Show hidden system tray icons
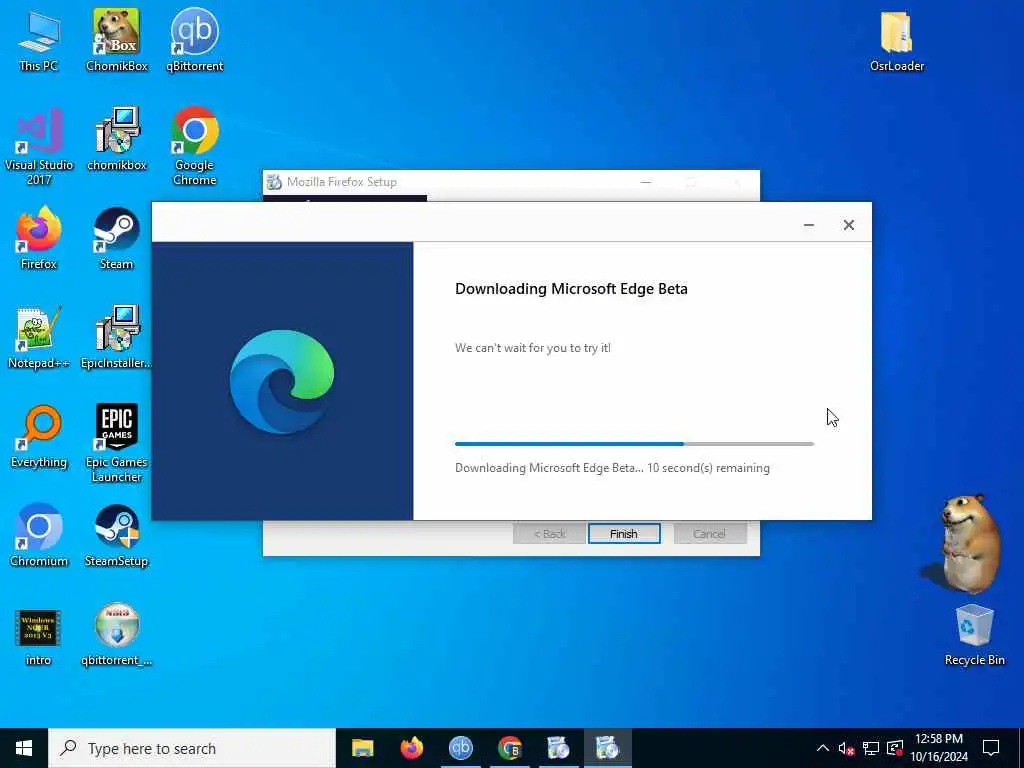Screen dimensions: 1024x768 click(823, 748)
